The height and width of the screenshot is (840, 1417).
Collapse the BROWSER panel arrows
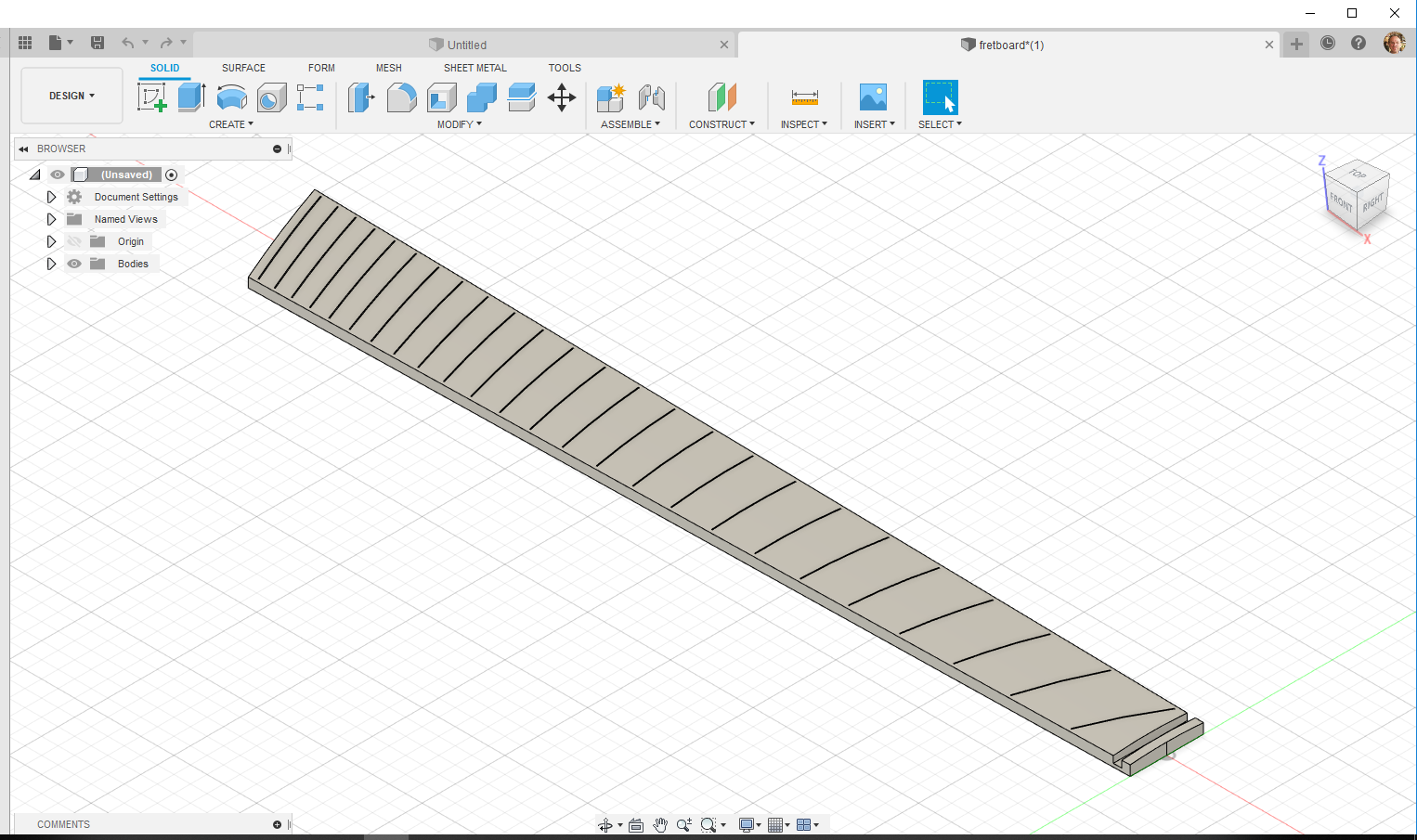pos(23,149)
